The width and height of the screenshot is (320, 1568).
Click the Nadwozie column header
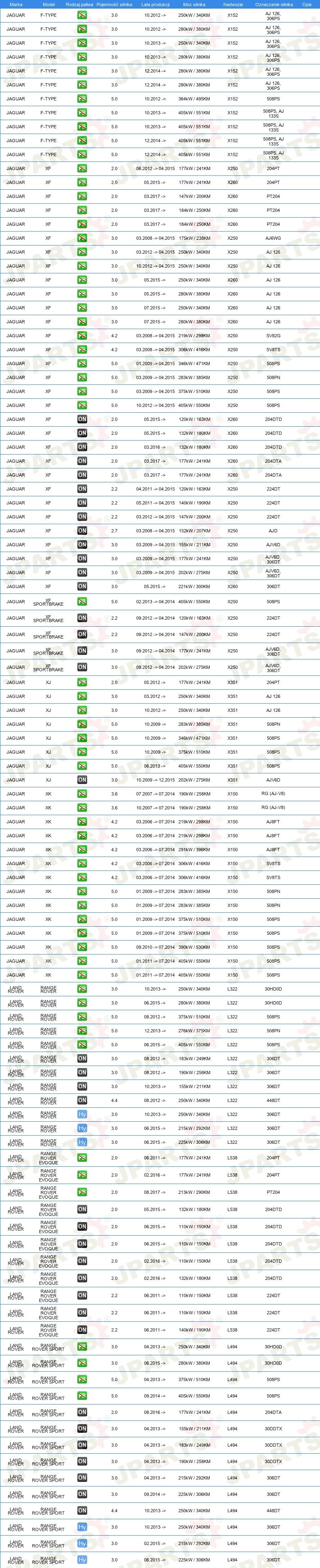[232, 4]
